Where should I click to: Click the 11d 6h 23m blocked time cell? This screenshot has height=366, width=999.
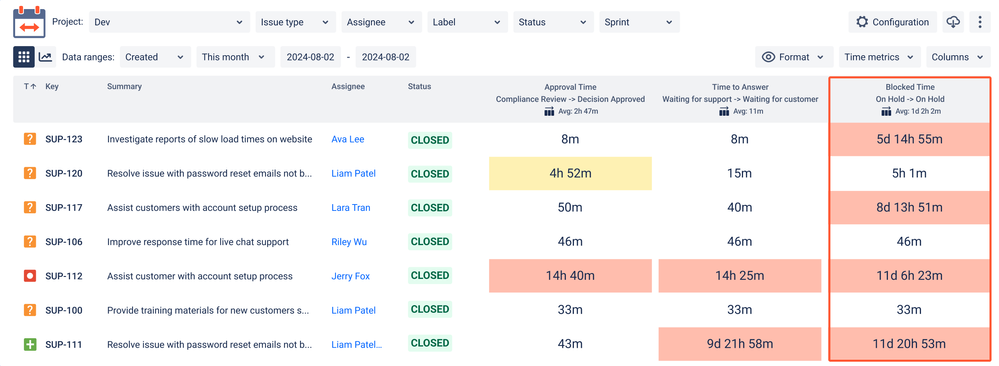click(910, 276)
